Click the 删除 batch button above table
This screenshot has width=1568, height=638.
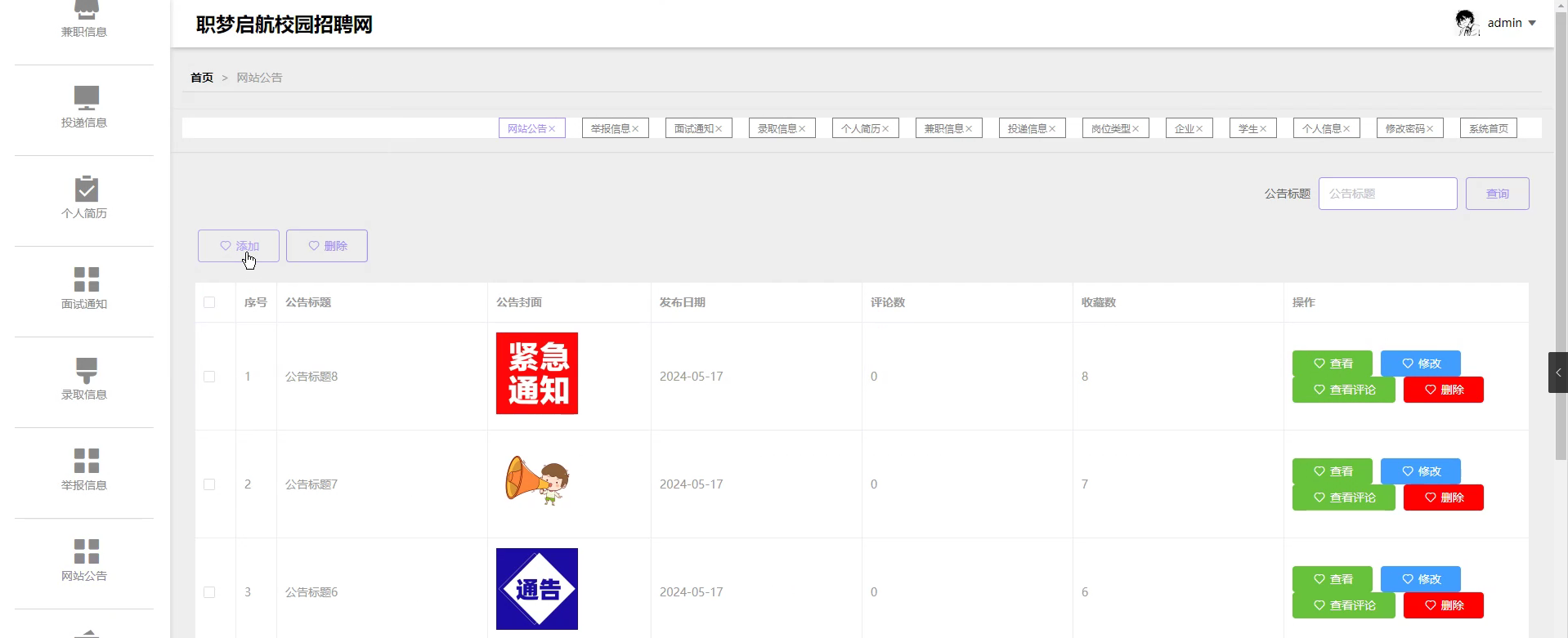(x=327, y=246)
